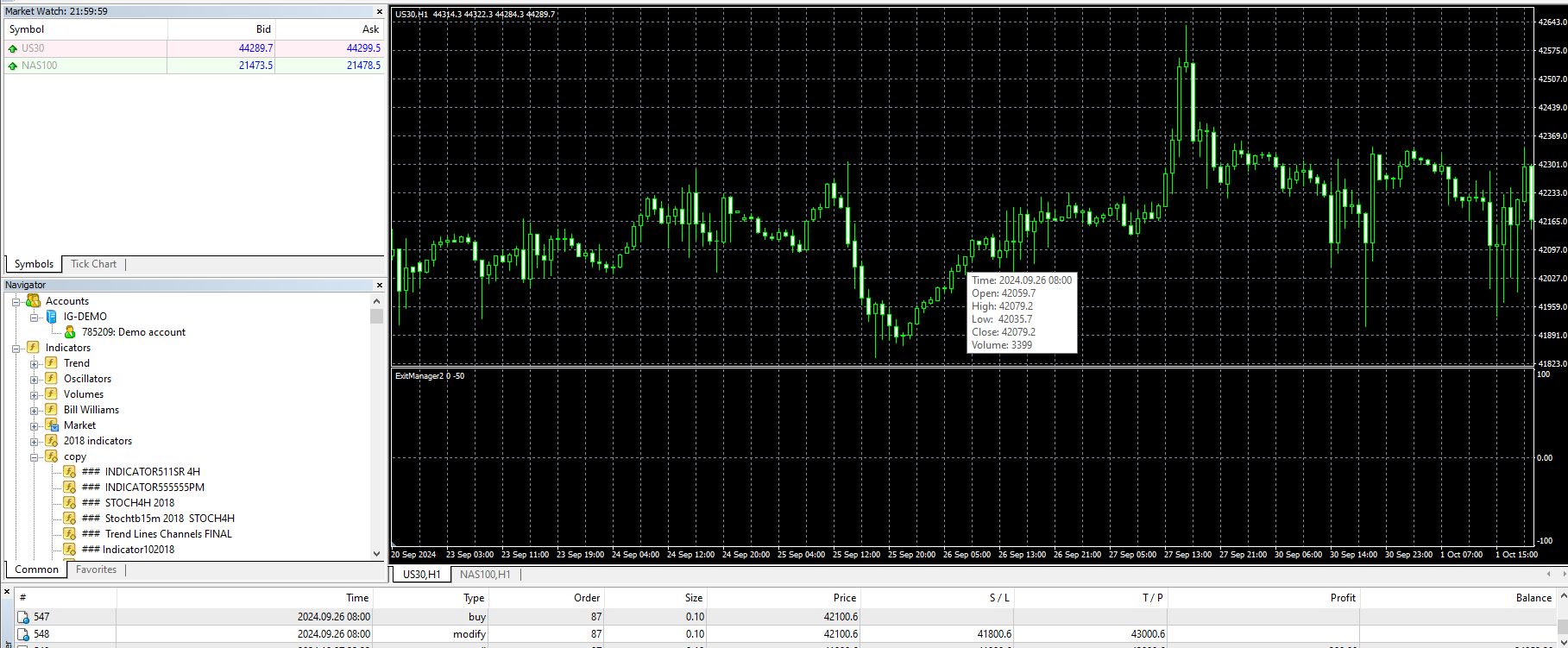
Task: Close the bottom orders history panel
Action: (x=7, y=592)
